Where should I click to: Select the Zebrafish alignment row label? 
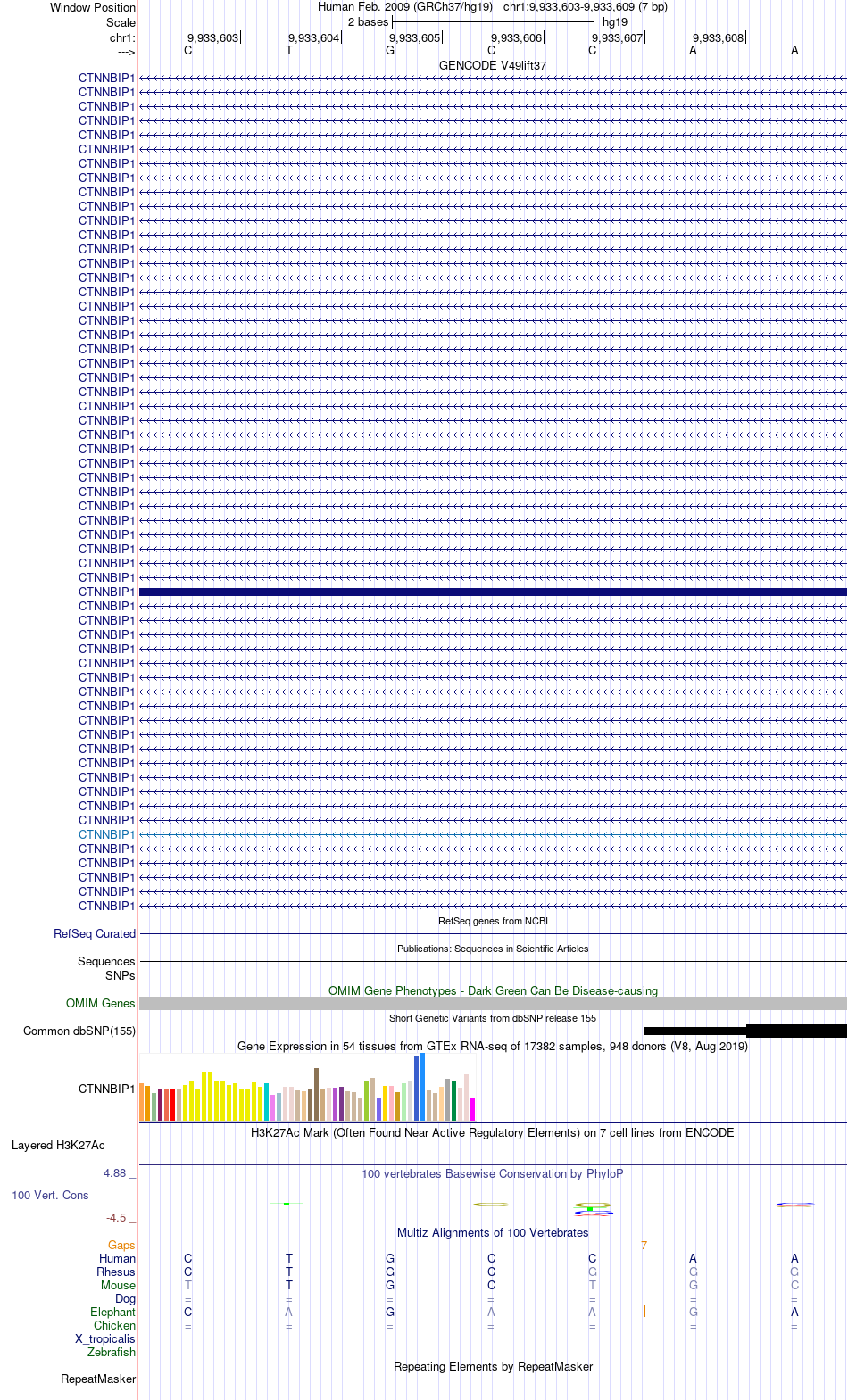[112, 1352]
